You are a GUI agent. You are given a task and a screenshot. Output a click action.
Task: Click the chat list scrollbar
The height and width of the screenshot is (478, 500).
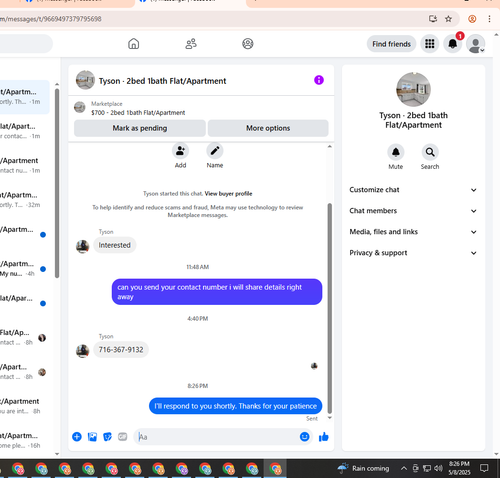tap(57, 183)
